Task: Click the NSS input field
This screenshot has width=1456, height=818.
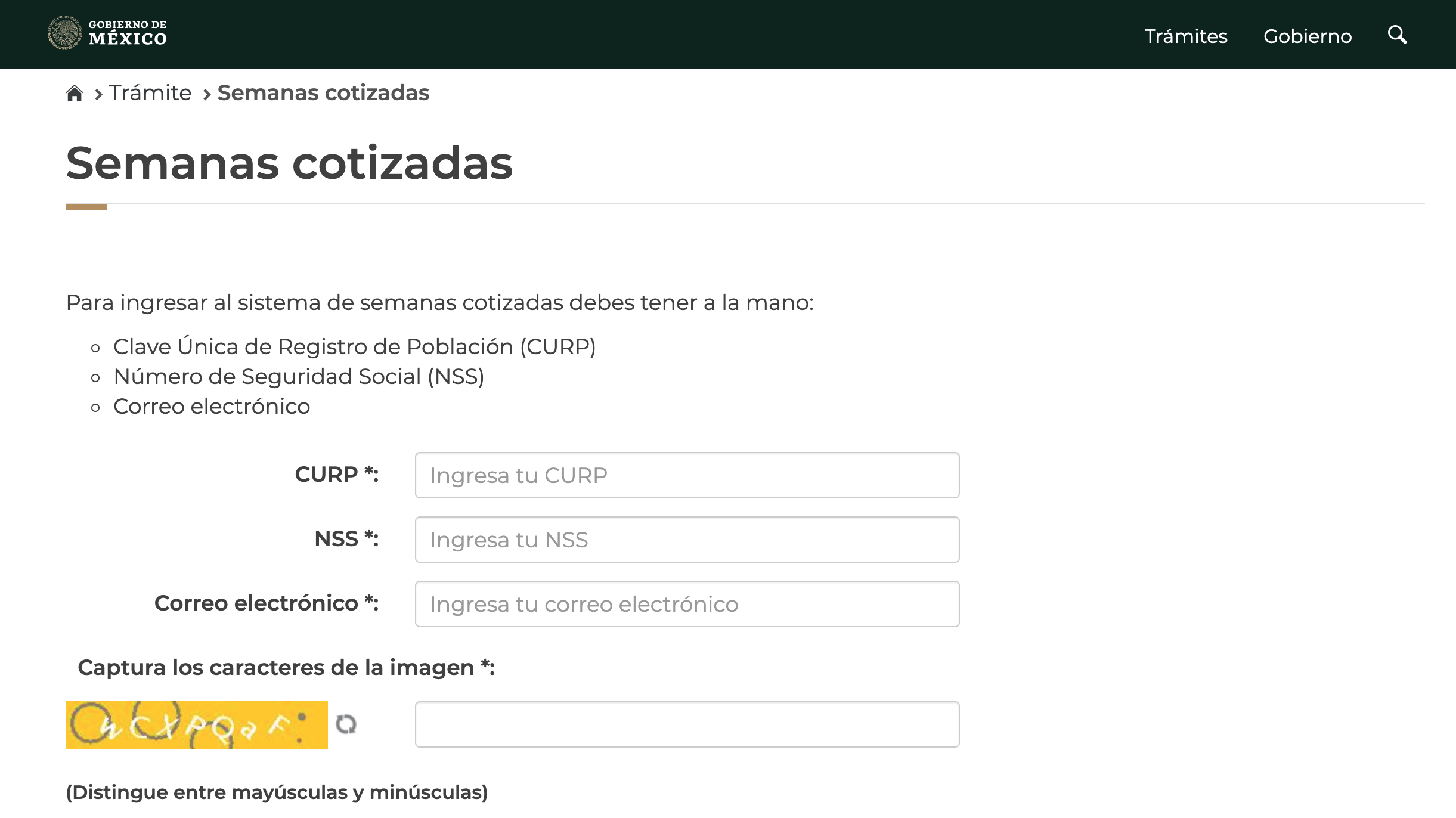Action: 686,539
